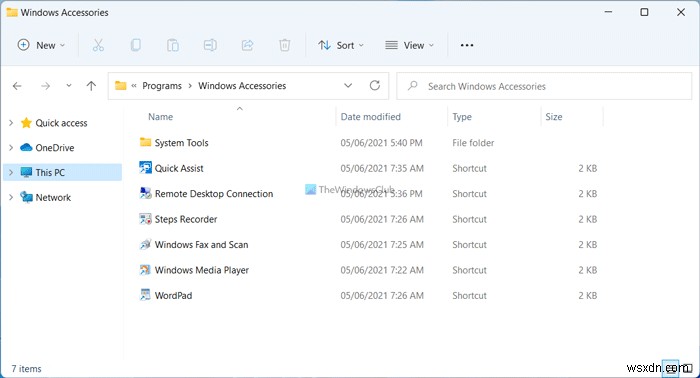Image resolution: width=700 pixels, height=378 pixels.
Task: Expand the Quick access tree node
Action: tap(11, 123)
